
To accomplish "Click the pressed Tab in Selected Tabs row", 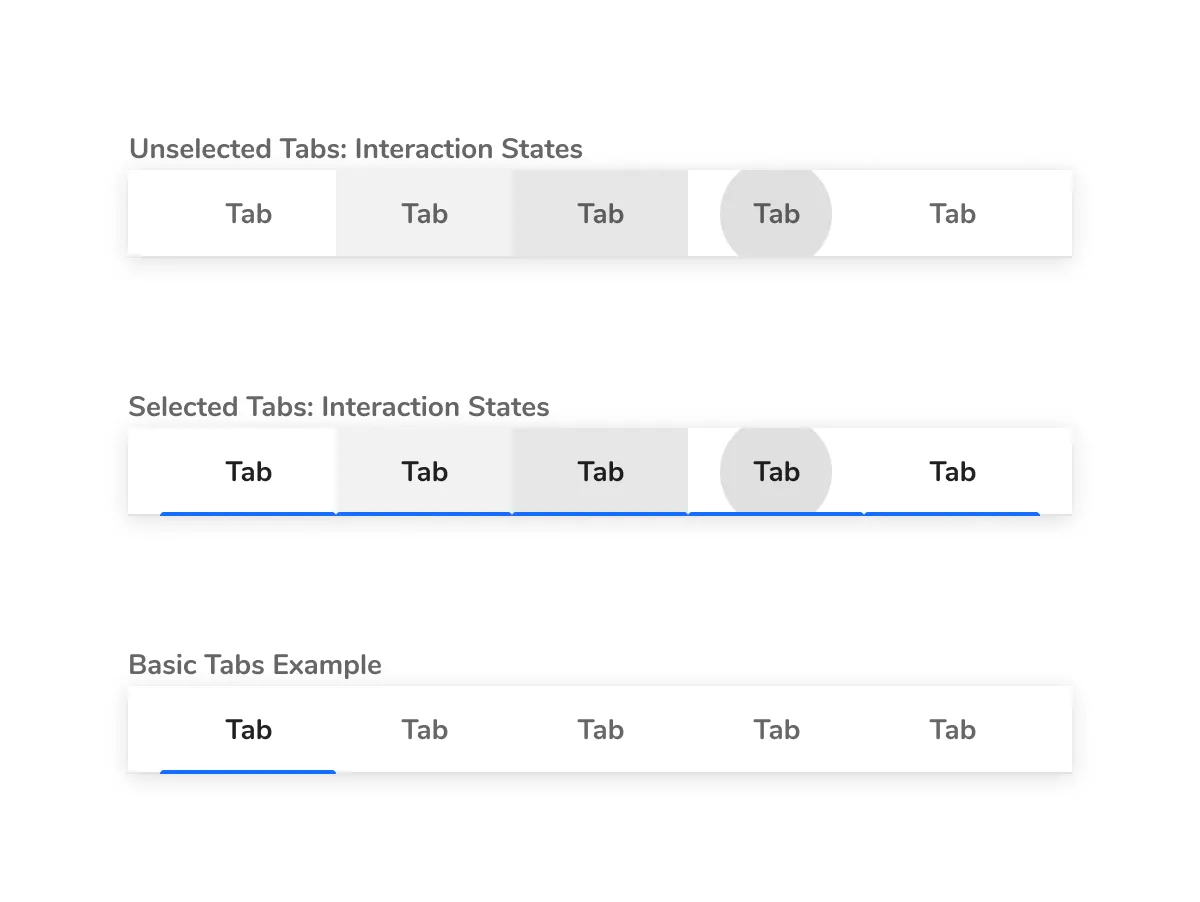I will click(600, 471).
